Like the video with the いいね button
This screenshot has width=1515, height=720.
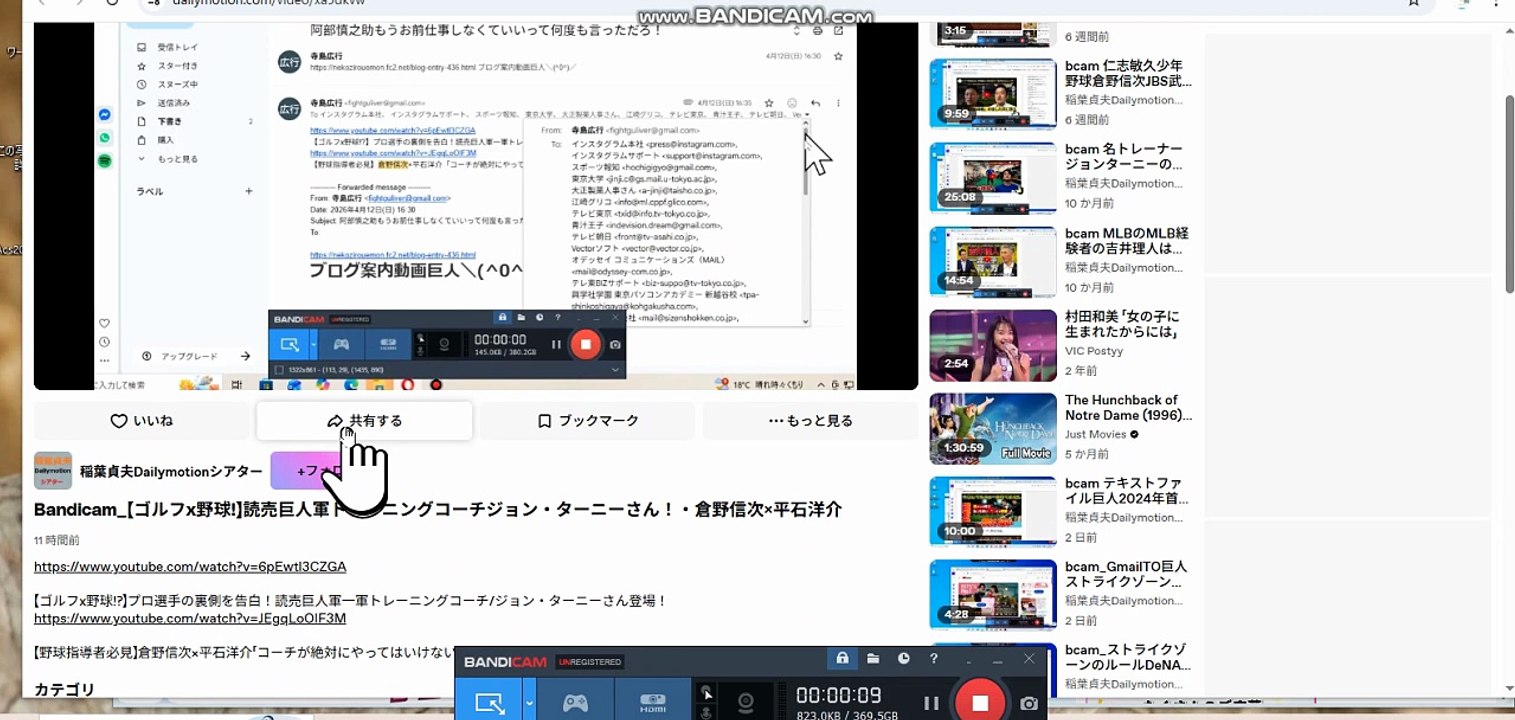[141, 421]
